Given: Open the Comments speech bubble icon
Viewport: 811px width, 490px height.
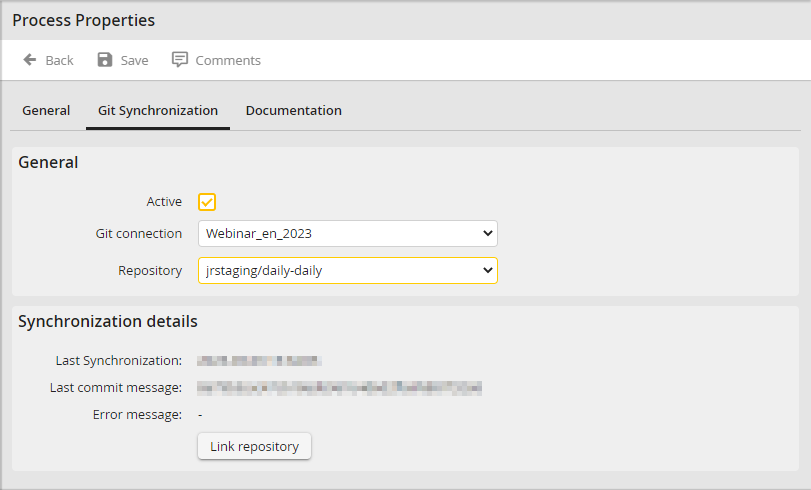Looking at the screenshot, I should pos(179,60).
